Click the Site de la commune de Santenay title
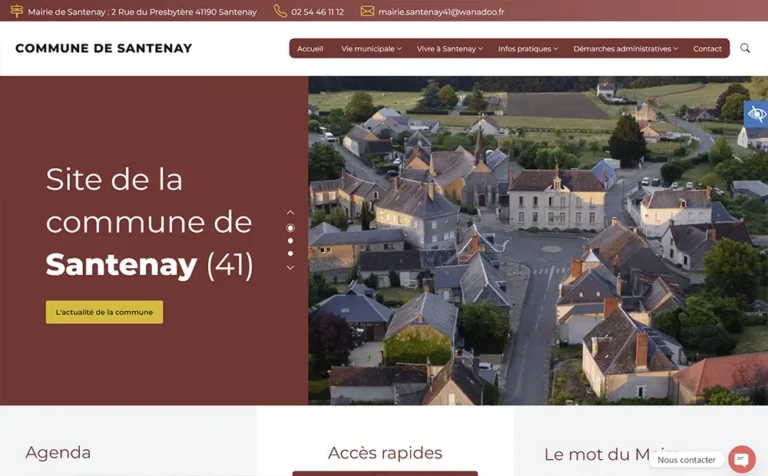This screenshot has width=768, height=476. coord(149,223)
